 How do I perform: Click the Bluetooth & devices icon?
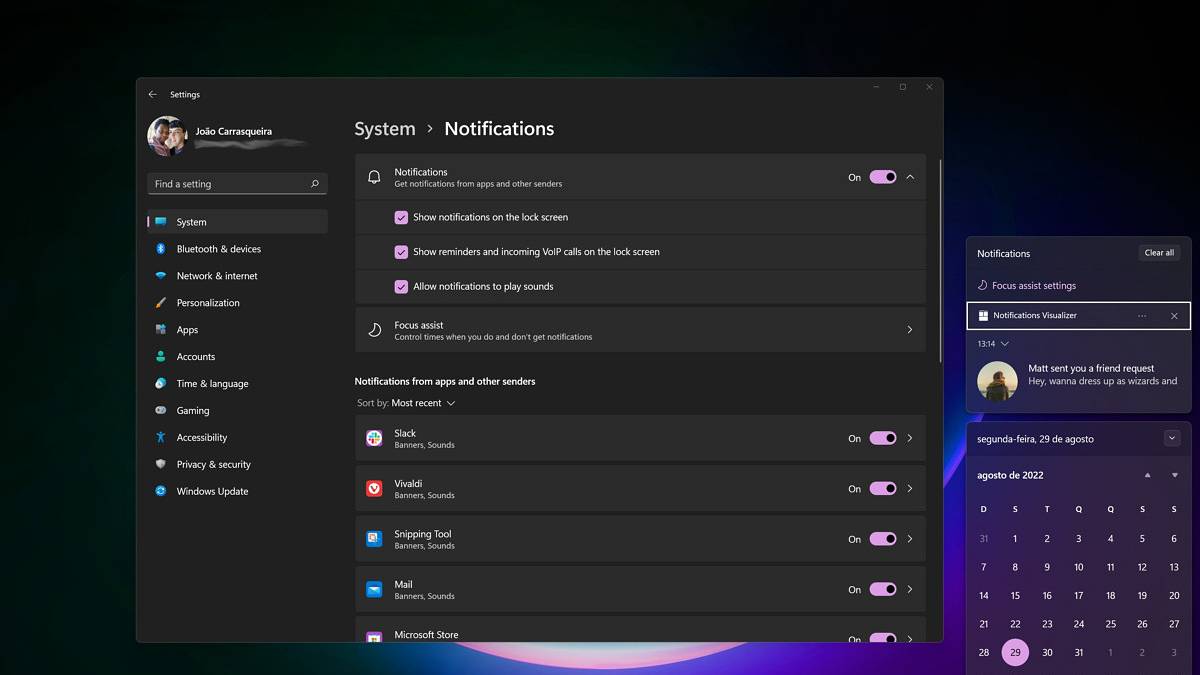click(160, 249)
